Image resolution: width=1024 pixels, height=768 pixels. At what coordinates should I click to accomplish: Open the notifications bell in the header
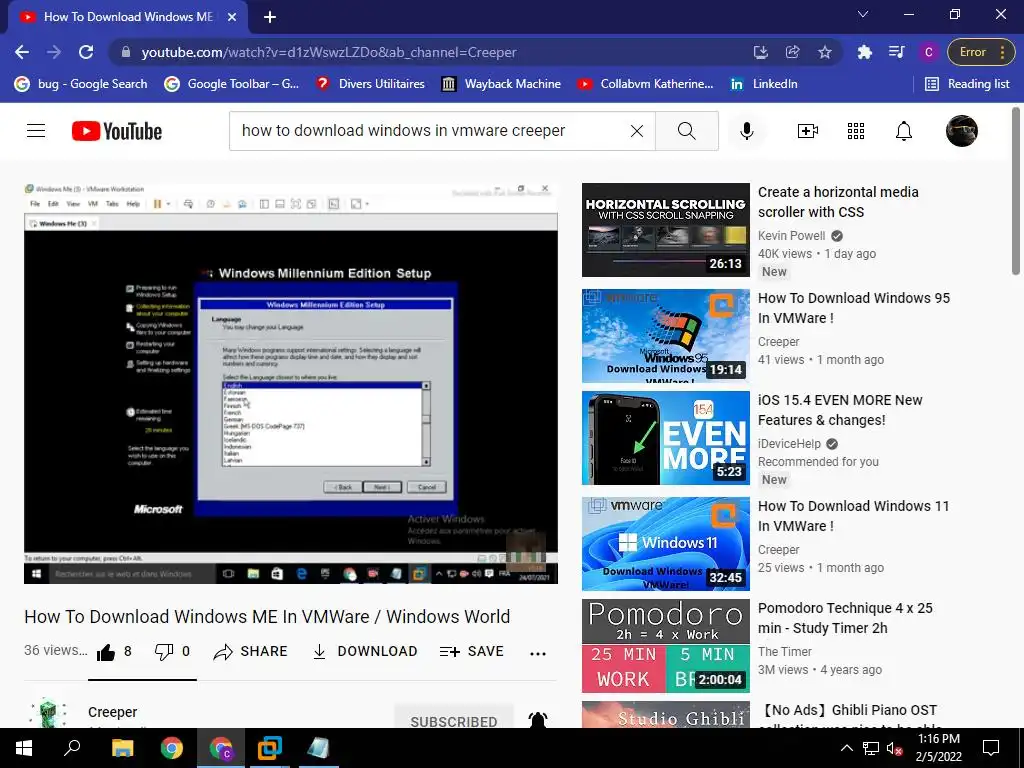[x=904, y=131]
